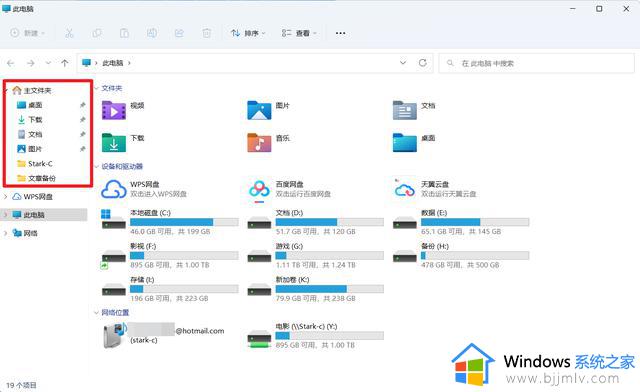The image size is (640, 392).
Task: Click the pin icon beside sidebar 下载
Action: click(x=82, y=120)
